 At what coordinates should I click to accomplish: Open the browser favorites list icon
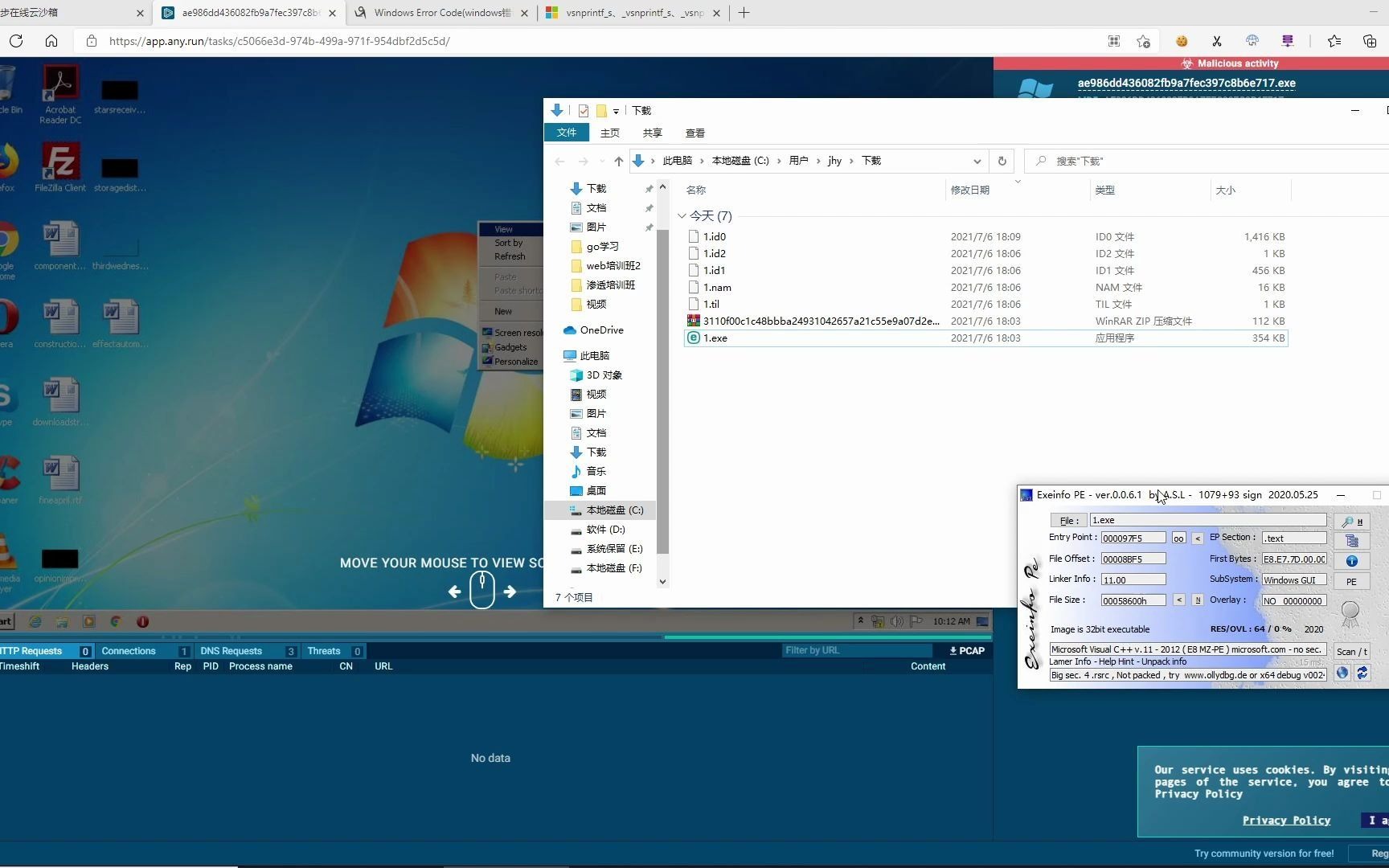(x=1334, y=41)
